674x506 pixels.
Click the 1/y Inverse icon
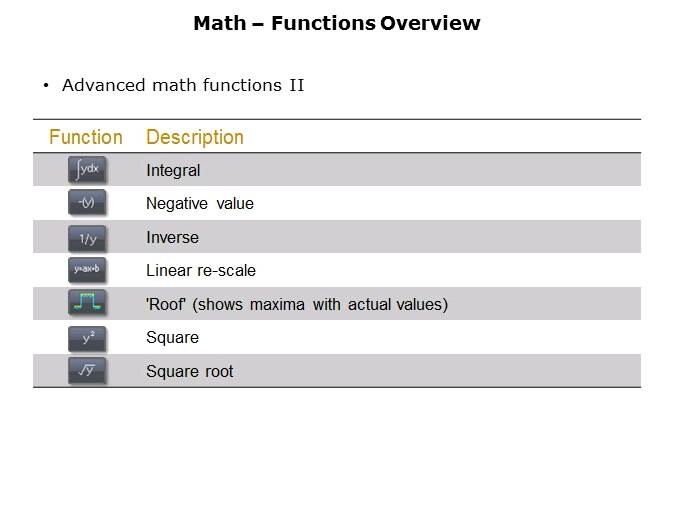click(87, 238)
